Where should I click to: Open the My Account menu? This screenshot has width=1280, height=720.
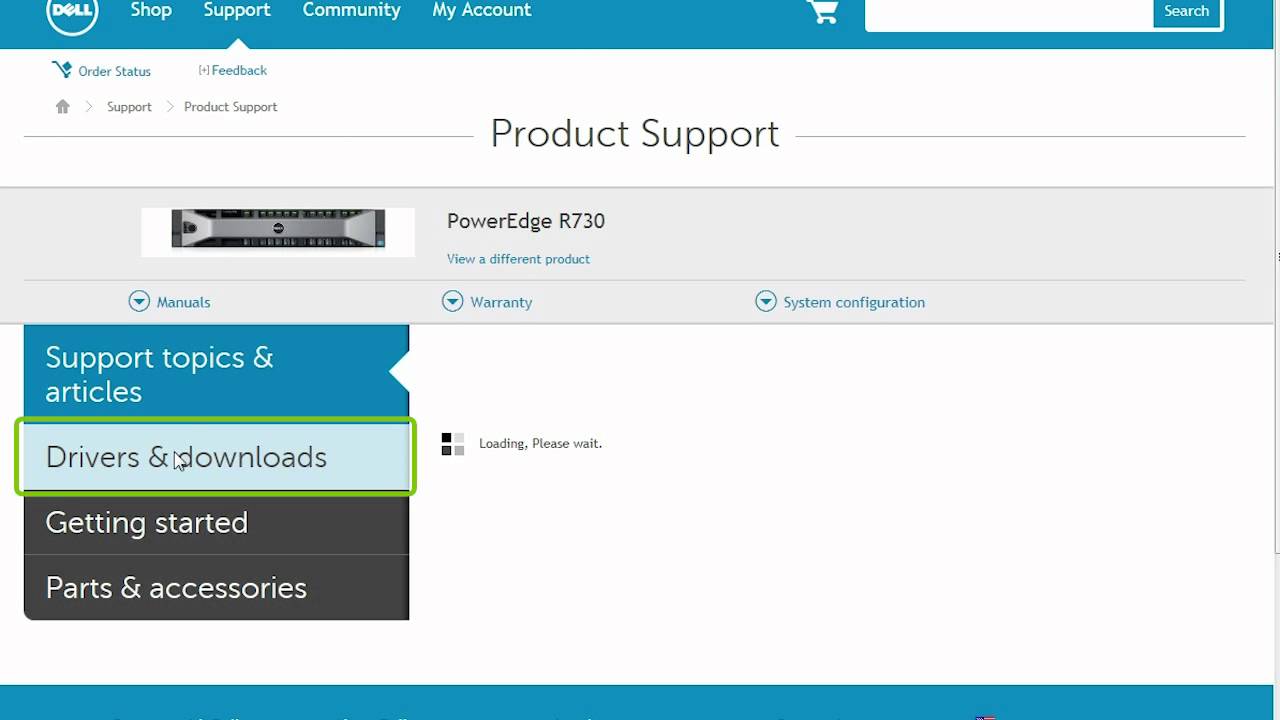click(482, 10)
